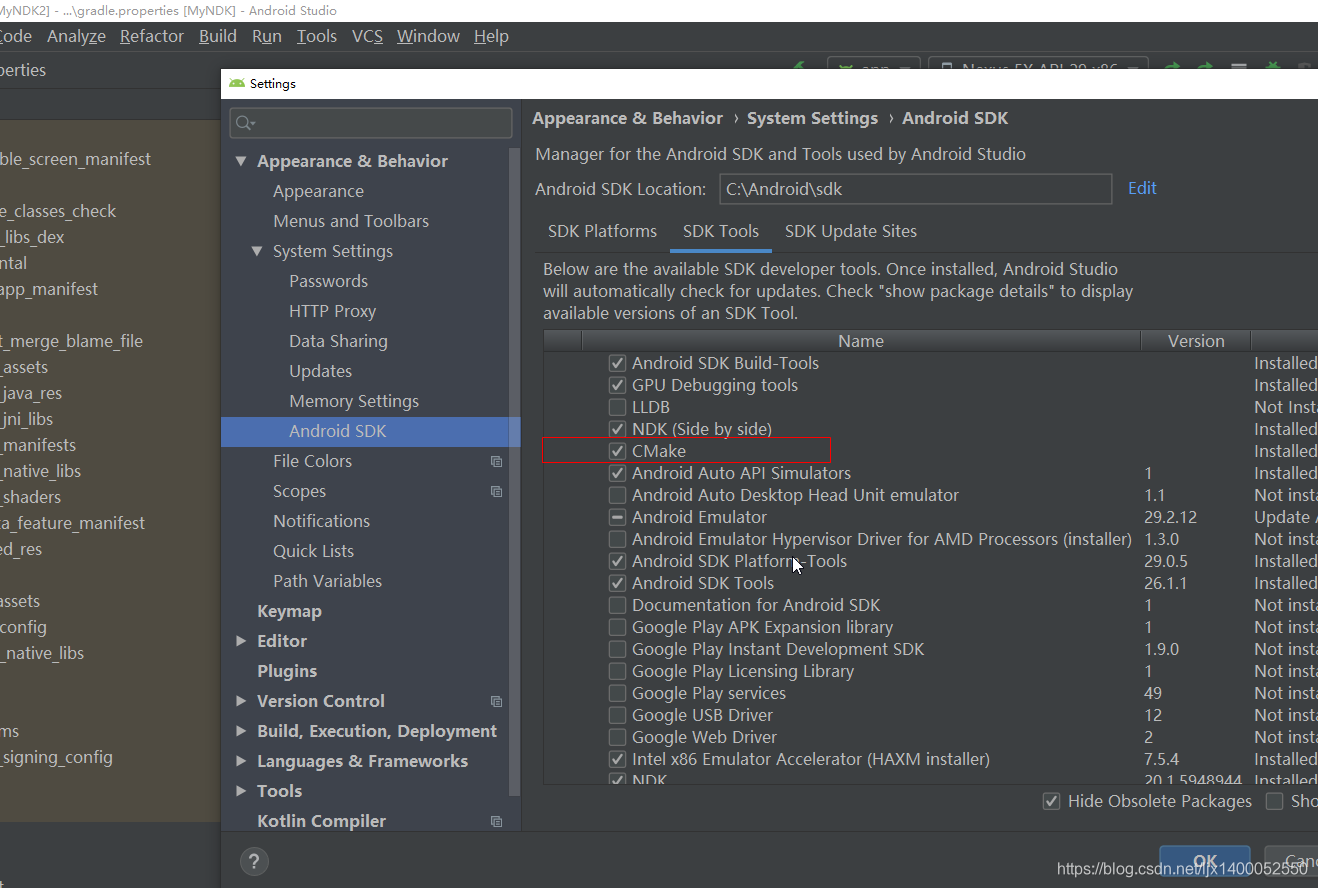The image size is (1318, 888).
Task: Uncheck Intel x86 Emulator Accelerator checkbox
Action: (617, 759)
